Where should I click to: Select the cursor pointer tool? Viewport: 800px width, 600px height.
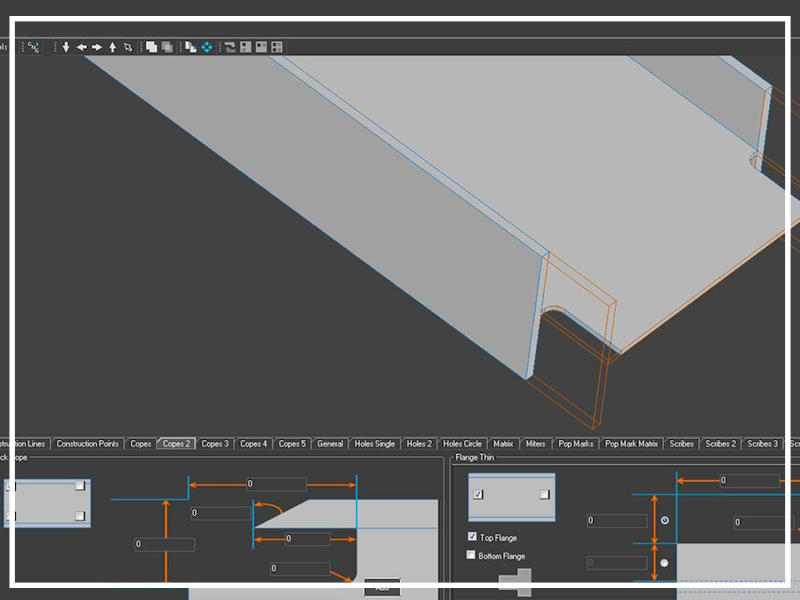[x=128, y=47]
